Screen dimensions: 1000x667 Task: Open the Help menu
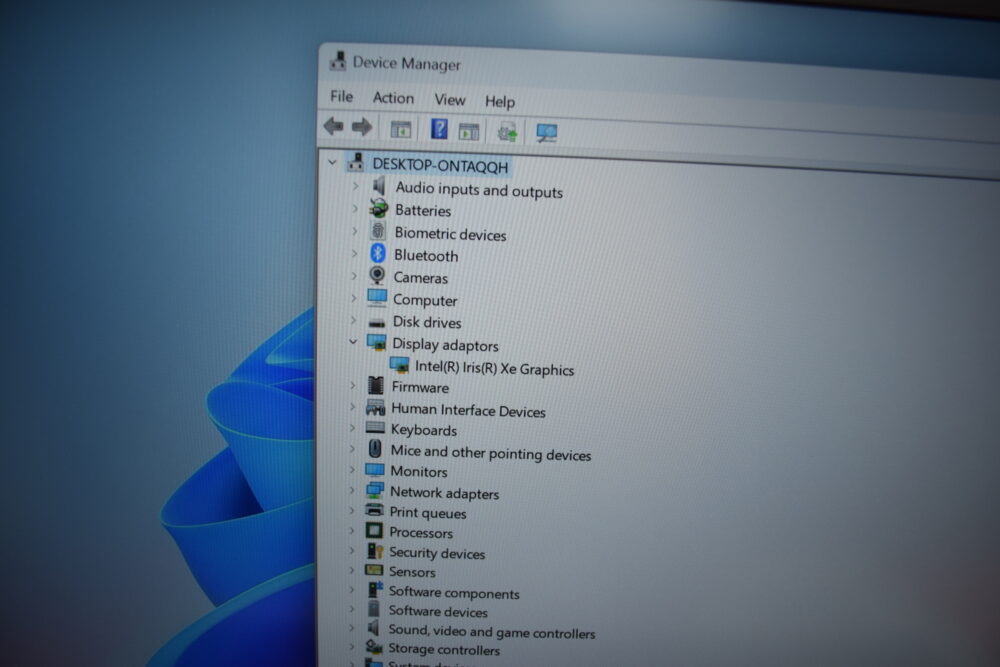(x=499, y=101)
